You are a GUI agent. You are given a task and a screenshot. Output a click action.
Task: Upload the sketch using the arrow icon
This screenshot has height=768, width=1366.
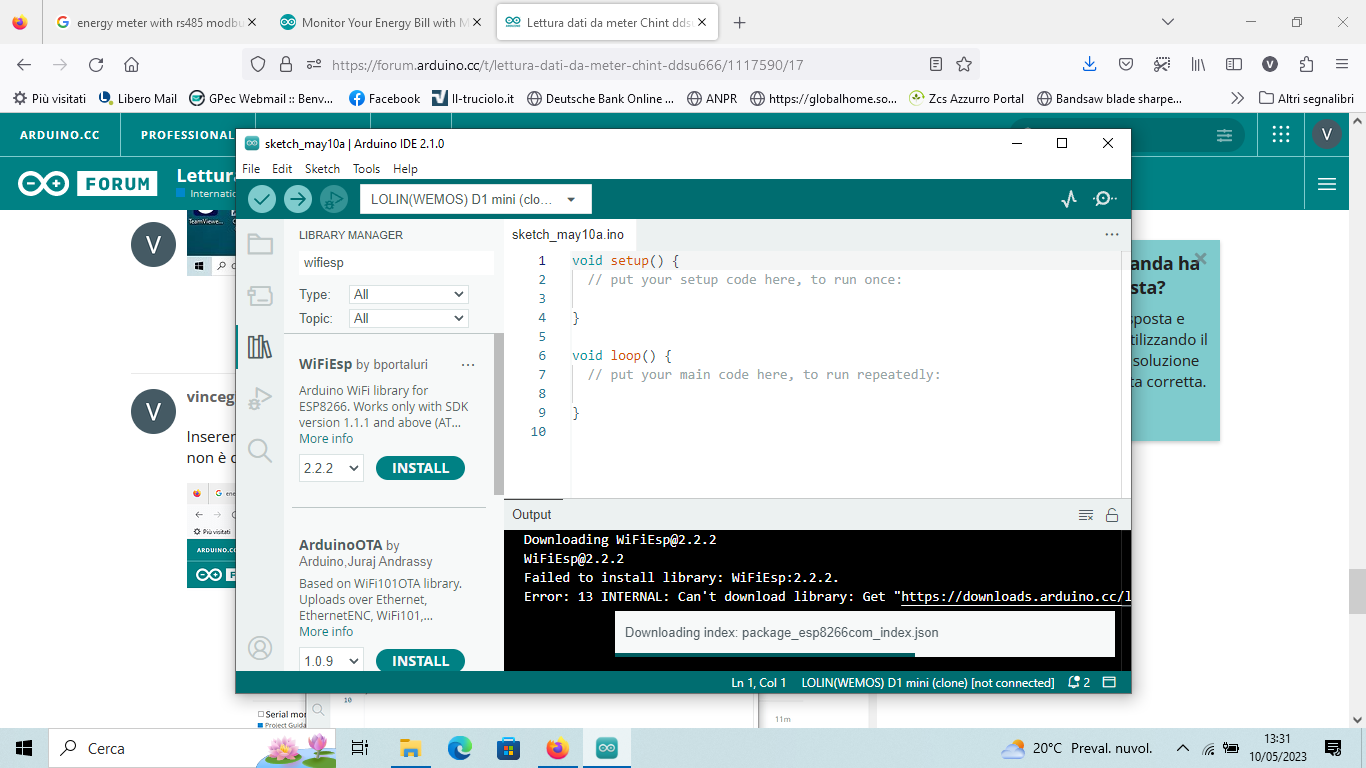click(297, 198)
